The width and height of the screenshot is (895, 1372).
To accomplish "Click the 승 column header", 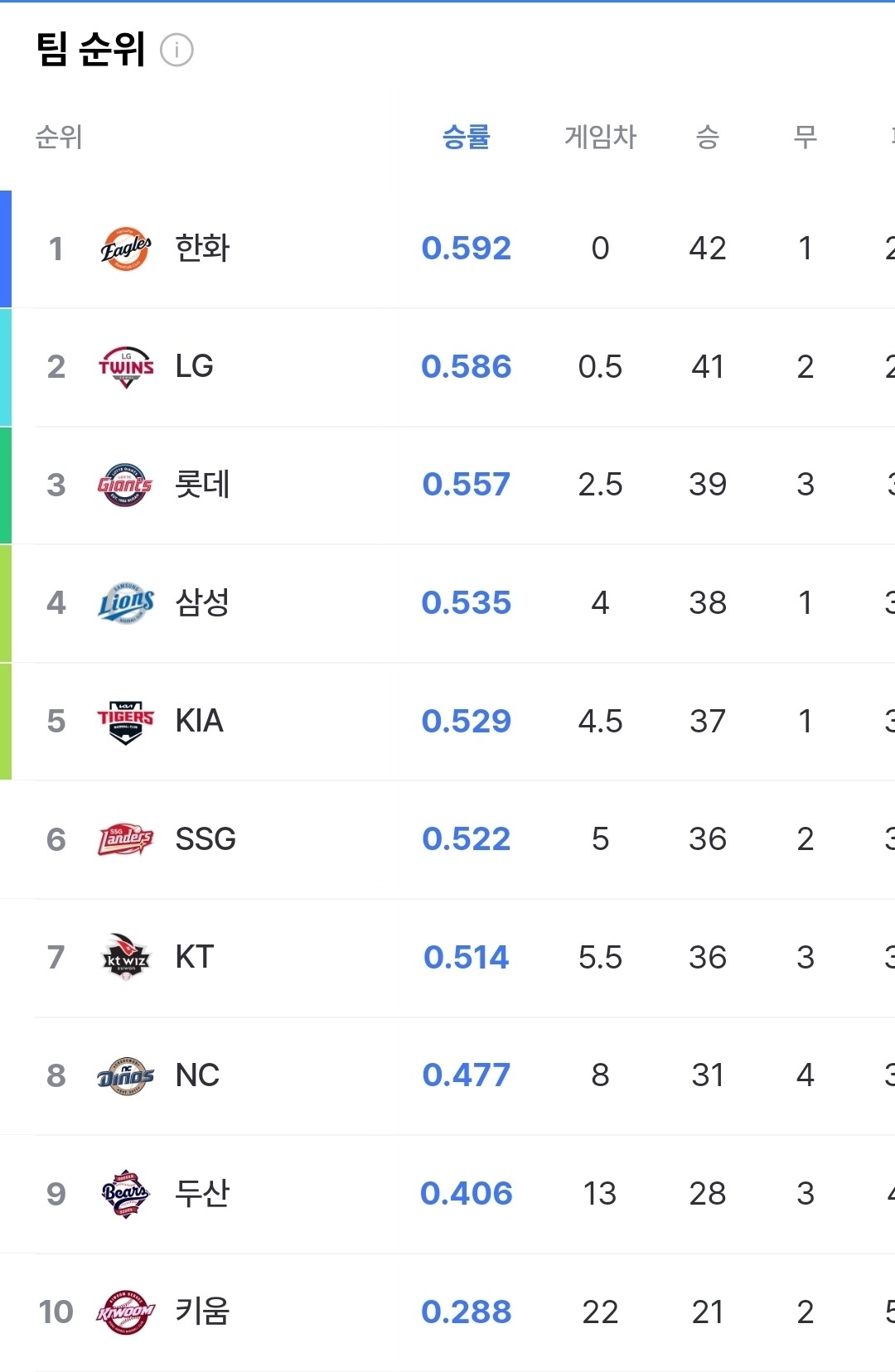I will click(708, 137).
